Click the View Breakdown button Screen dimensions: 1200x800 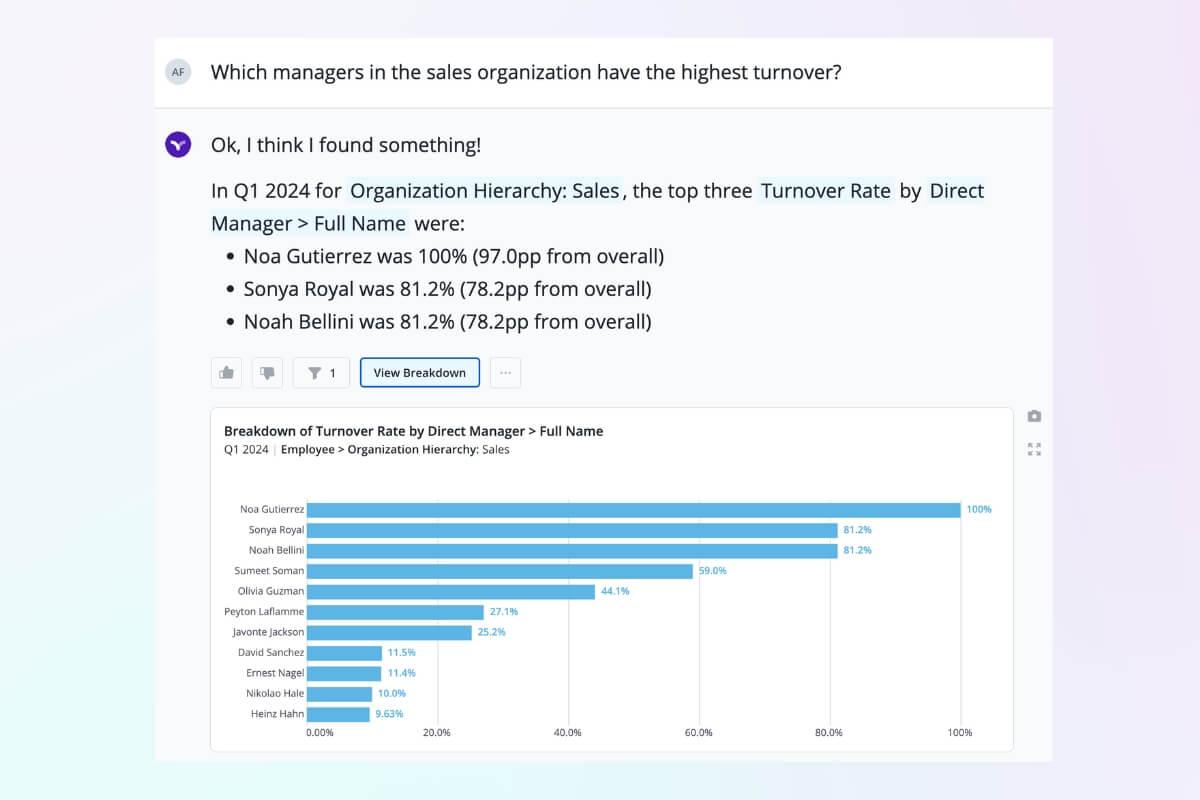pos(420,373)
